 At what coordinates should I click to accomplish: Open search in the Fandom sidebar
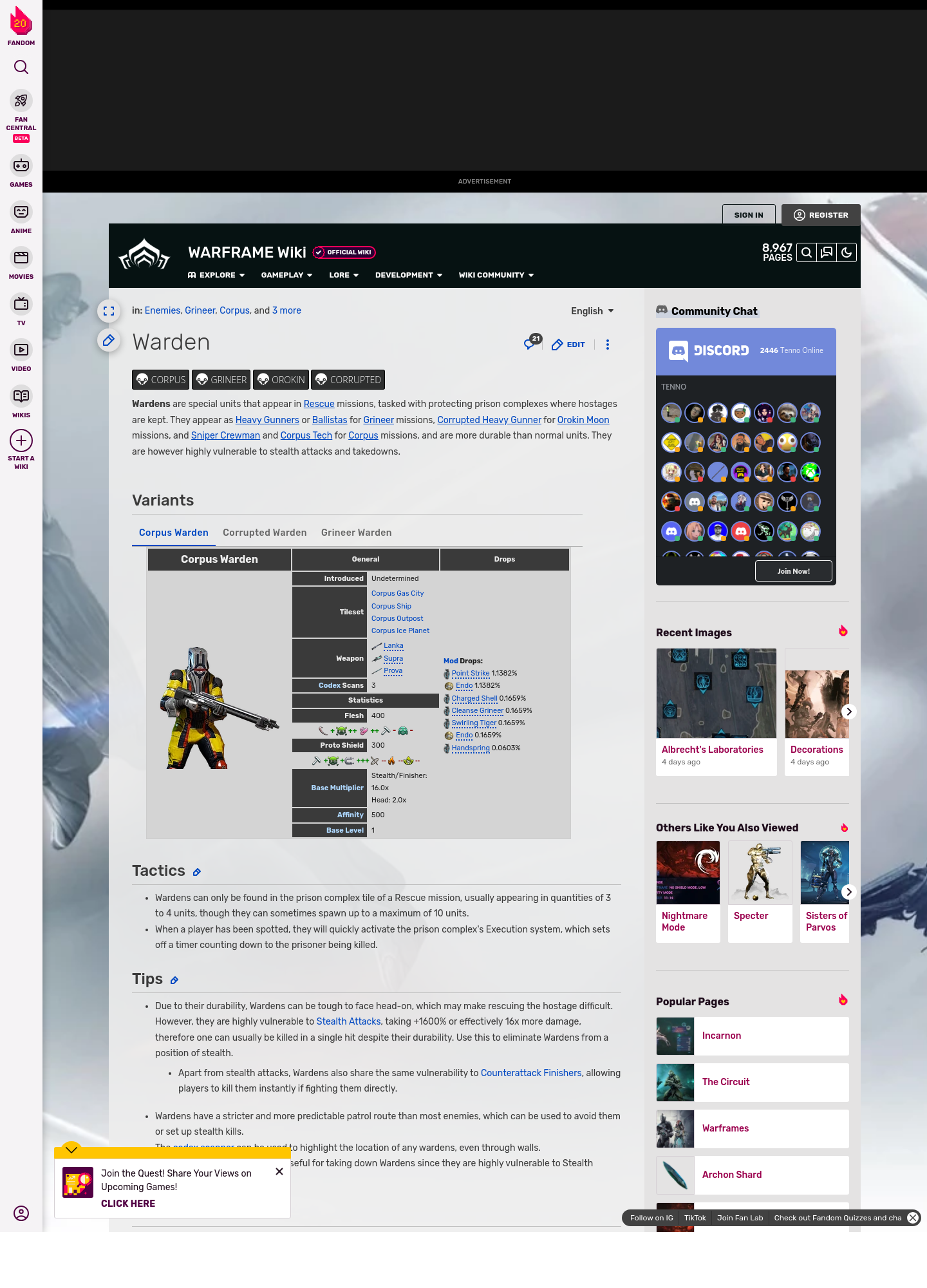21,67
